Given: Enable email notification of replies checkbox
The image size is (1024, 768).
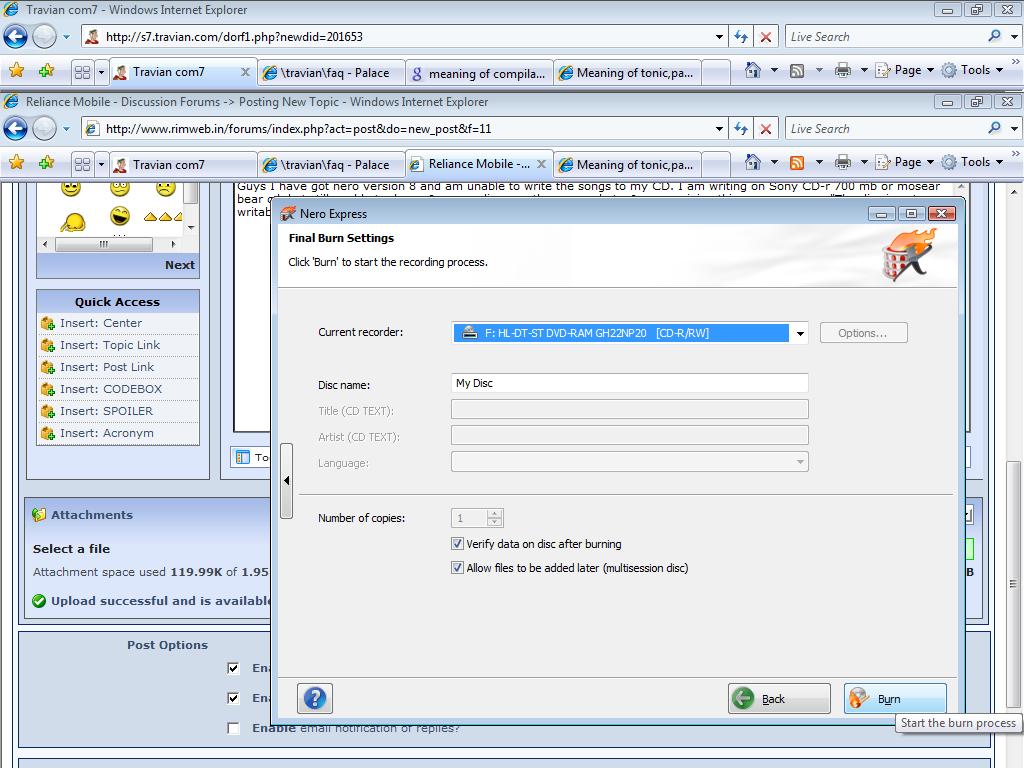Looking at the screenshot, I should coord(233,728).
